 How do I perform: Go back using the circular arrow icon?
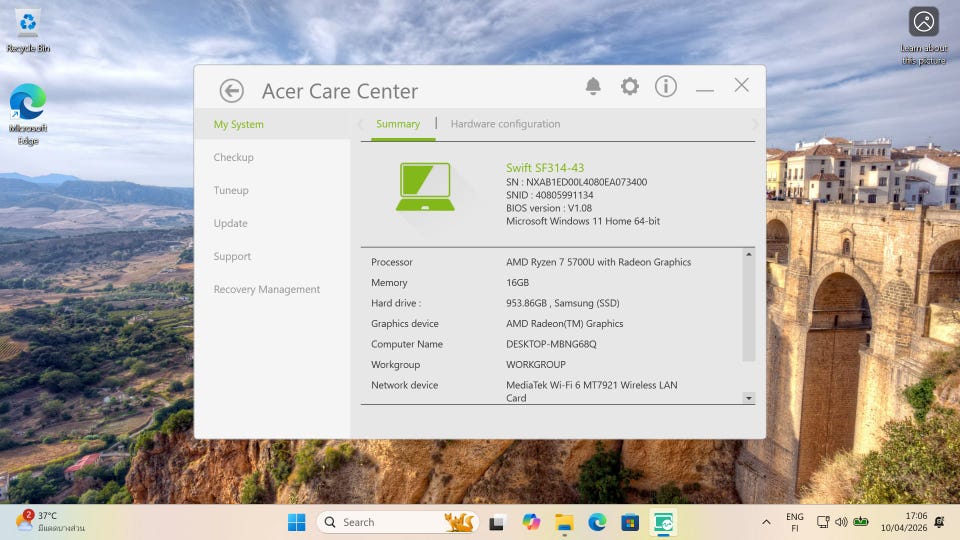[231, 91]
